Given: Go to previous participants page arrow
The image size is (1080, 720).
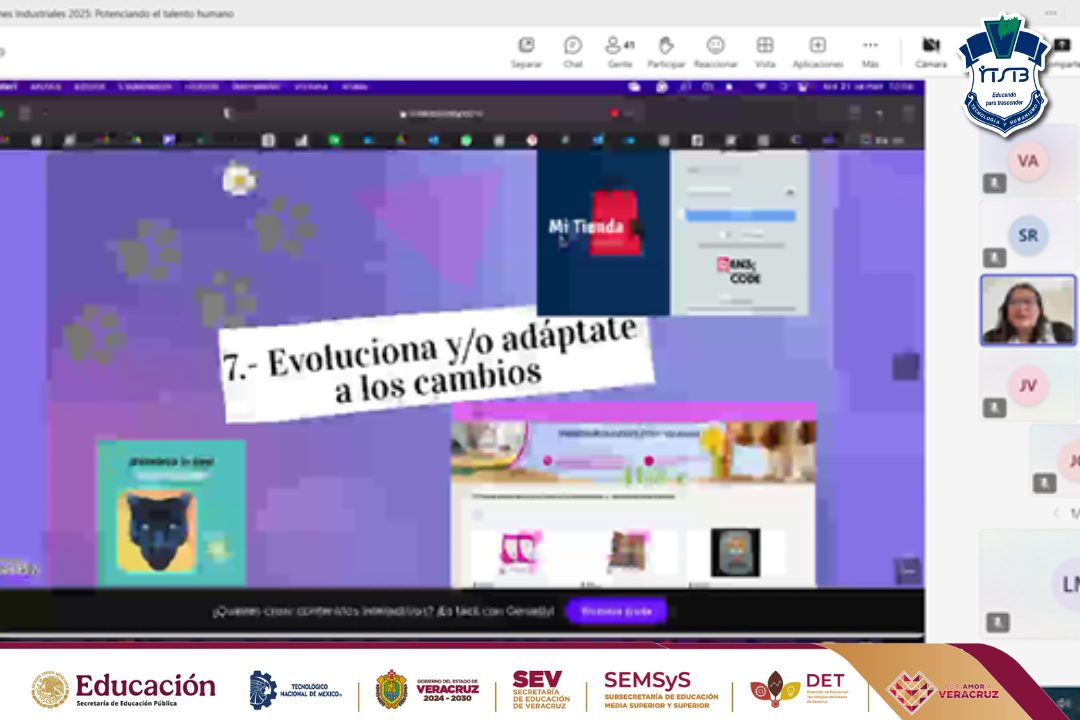Looking at the screenshot, I should click(1056, 513).
